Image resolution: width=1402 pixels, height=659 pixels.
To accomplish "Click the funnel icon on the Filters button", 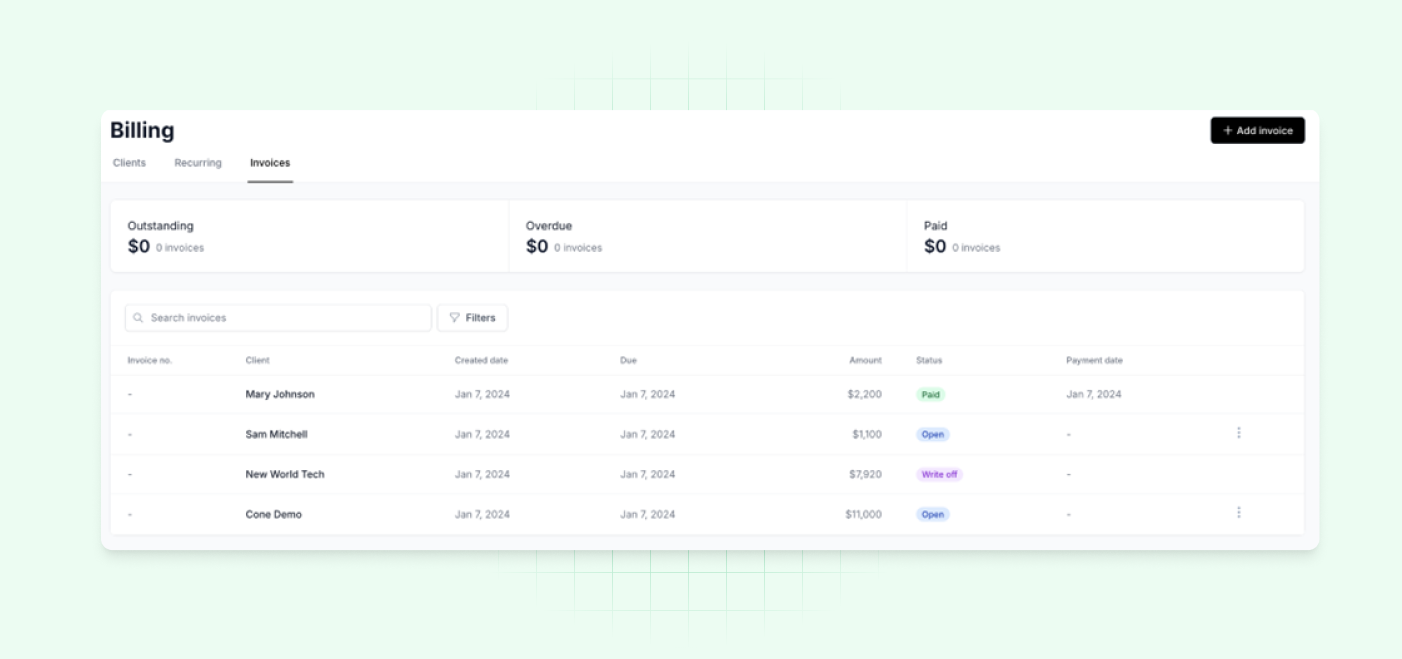I will pyautogui.click(x=455, y=317).
